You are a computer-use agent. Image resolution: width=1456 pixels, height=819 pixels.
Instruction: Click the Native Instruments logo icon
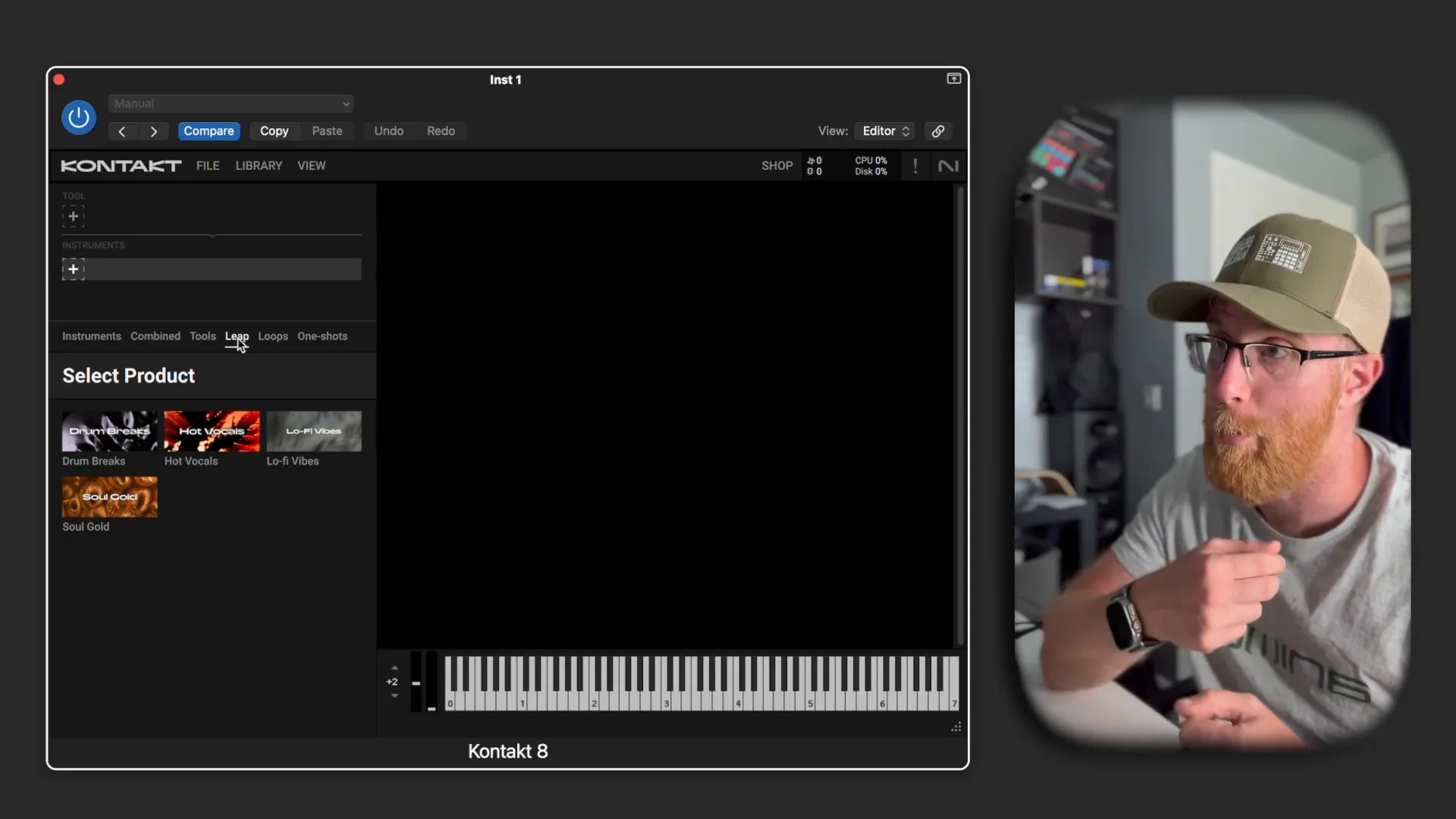948,166
